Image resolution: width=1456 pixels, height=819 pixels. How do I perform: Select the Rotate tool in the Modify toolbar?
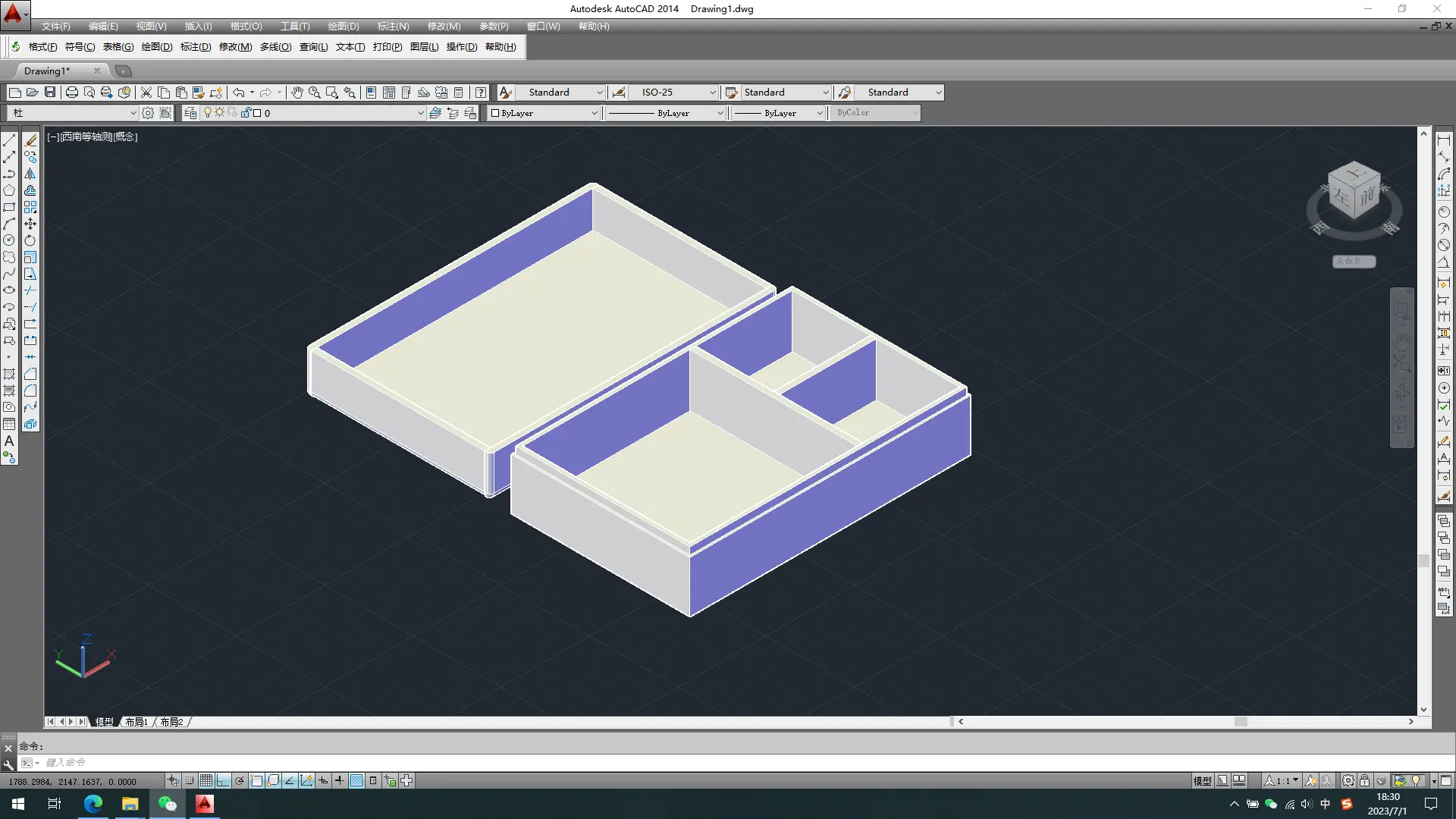point(30,240)
